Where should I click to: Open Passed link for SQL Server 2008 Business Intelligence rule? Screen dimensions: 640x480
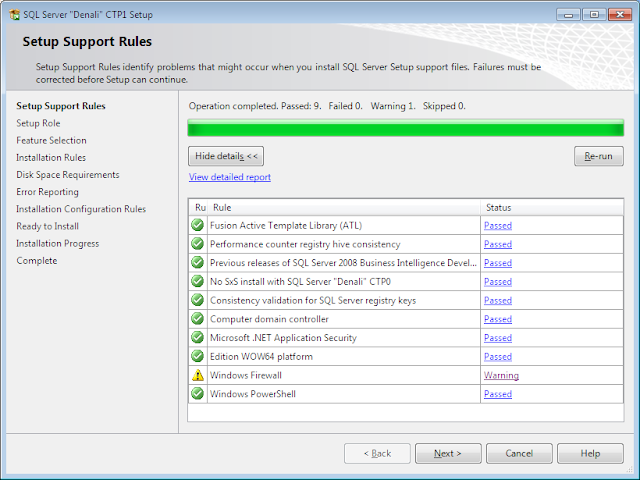(x=498, y=263)
